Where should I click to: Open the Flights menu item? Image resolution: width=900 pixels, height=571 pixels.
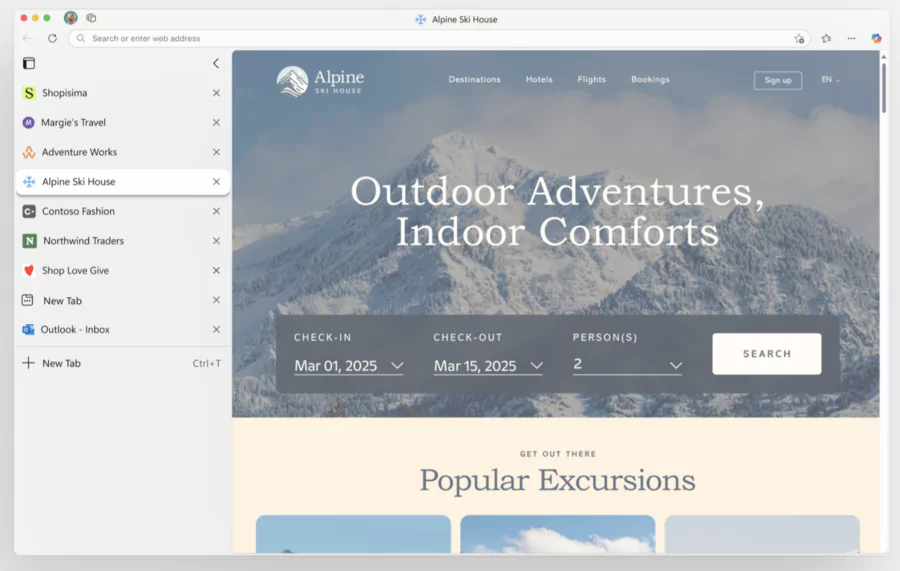tap(591, 79)
